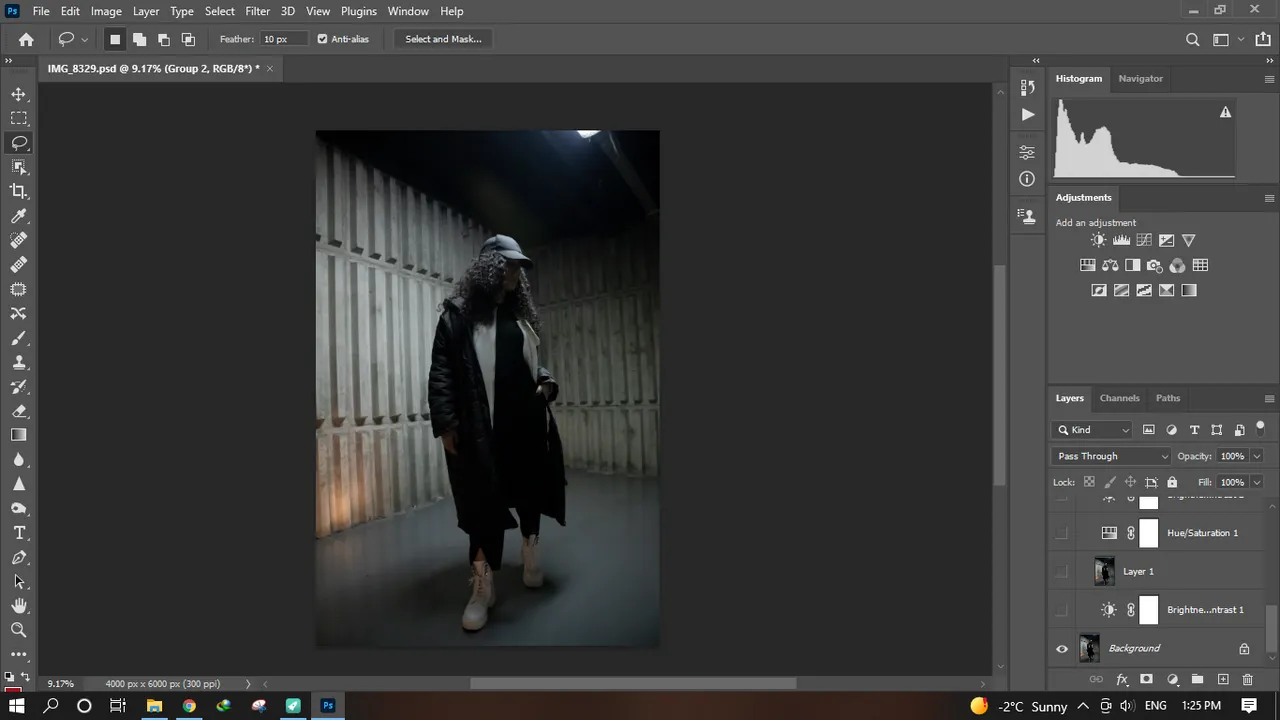Select the Gradient tool
Image resolution: width=1280 pixels, height=720 pixels.
pos(19,435)
